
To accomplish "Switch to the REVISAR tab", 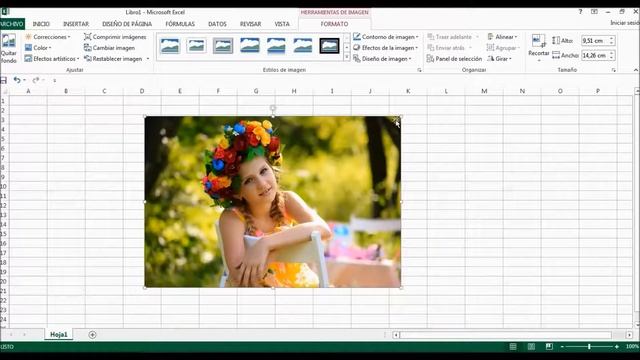I will point(250,24).
